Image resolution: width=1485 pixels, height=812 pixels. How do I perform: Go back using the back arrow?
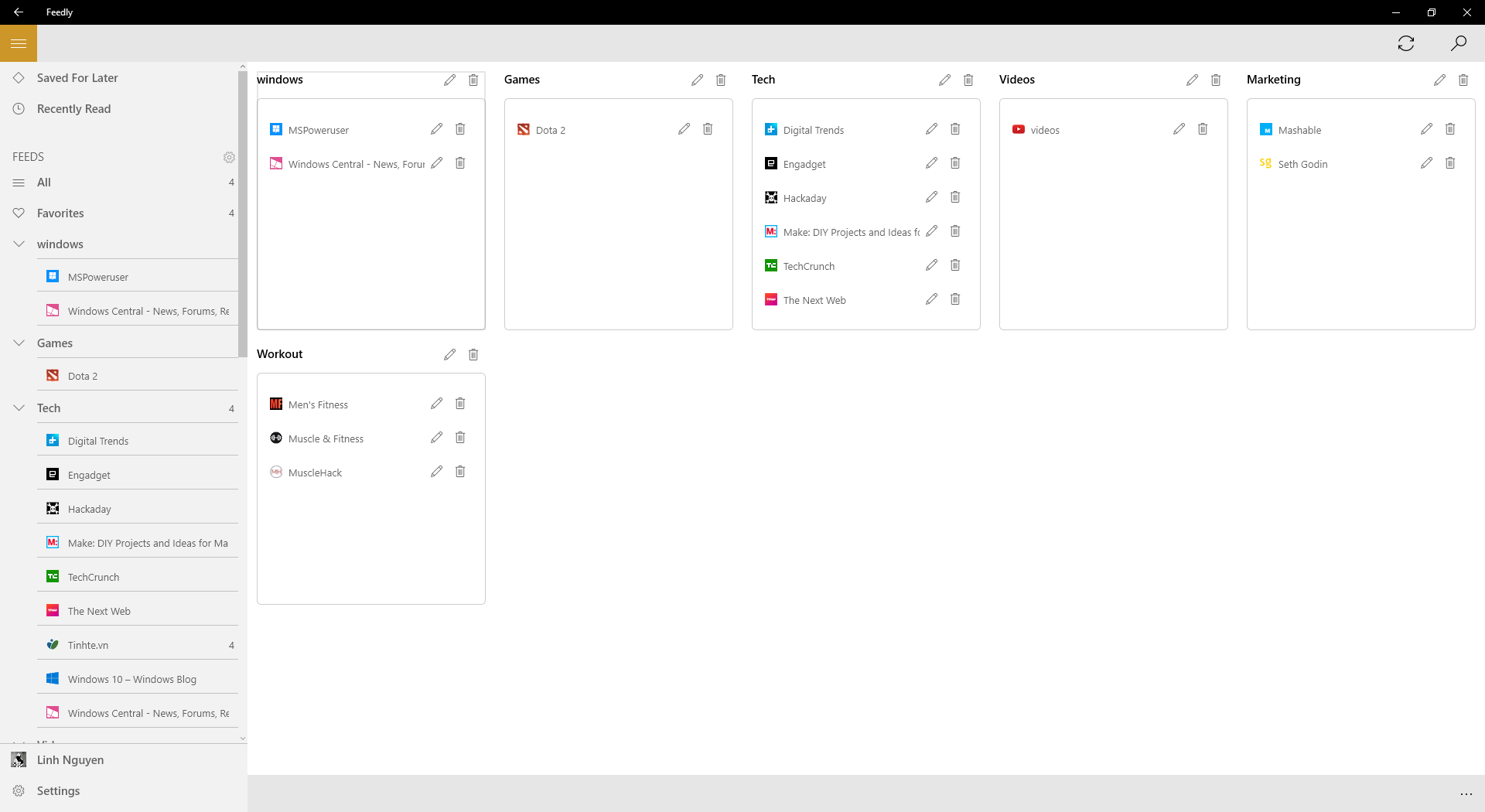[x=19, y=12]
